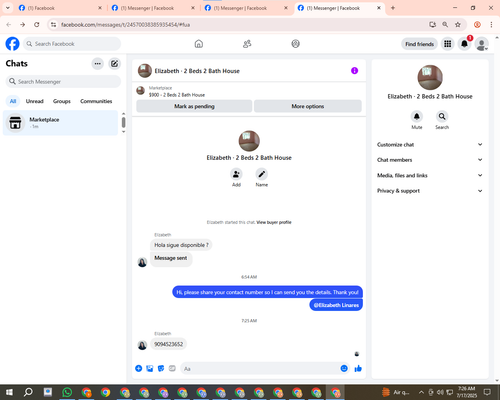
Task: Click the browser address bar
Action: (x=240, y=25)
